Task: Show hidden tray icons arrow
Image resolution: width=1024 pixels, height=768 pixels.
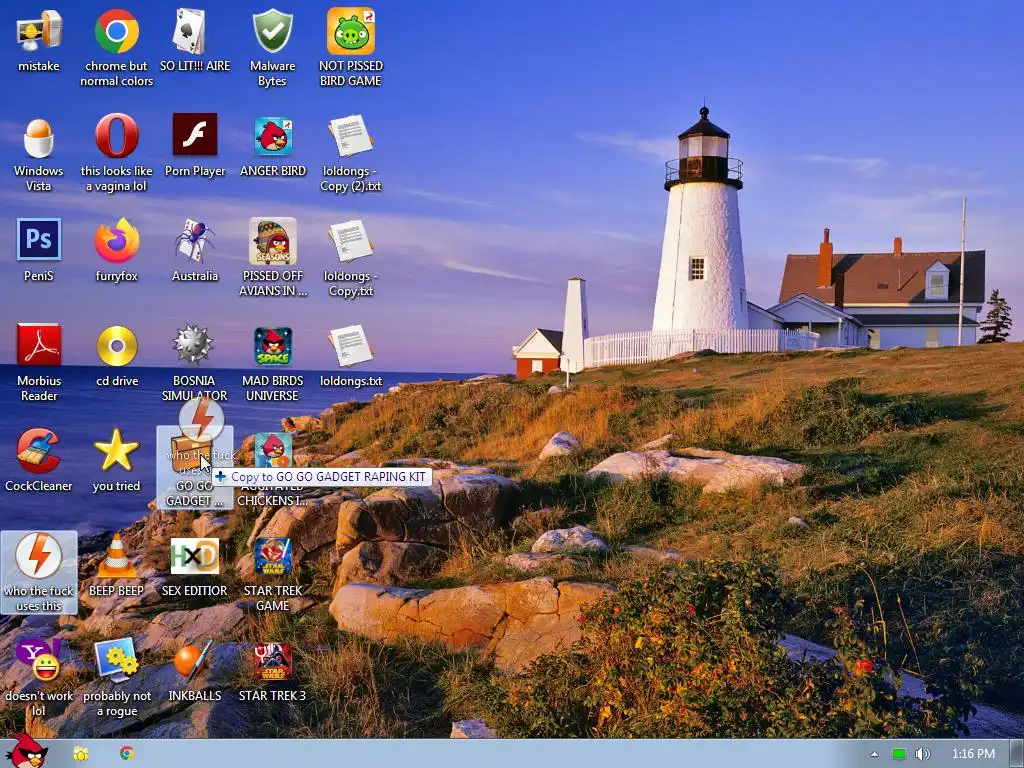Action: point(874,754)
